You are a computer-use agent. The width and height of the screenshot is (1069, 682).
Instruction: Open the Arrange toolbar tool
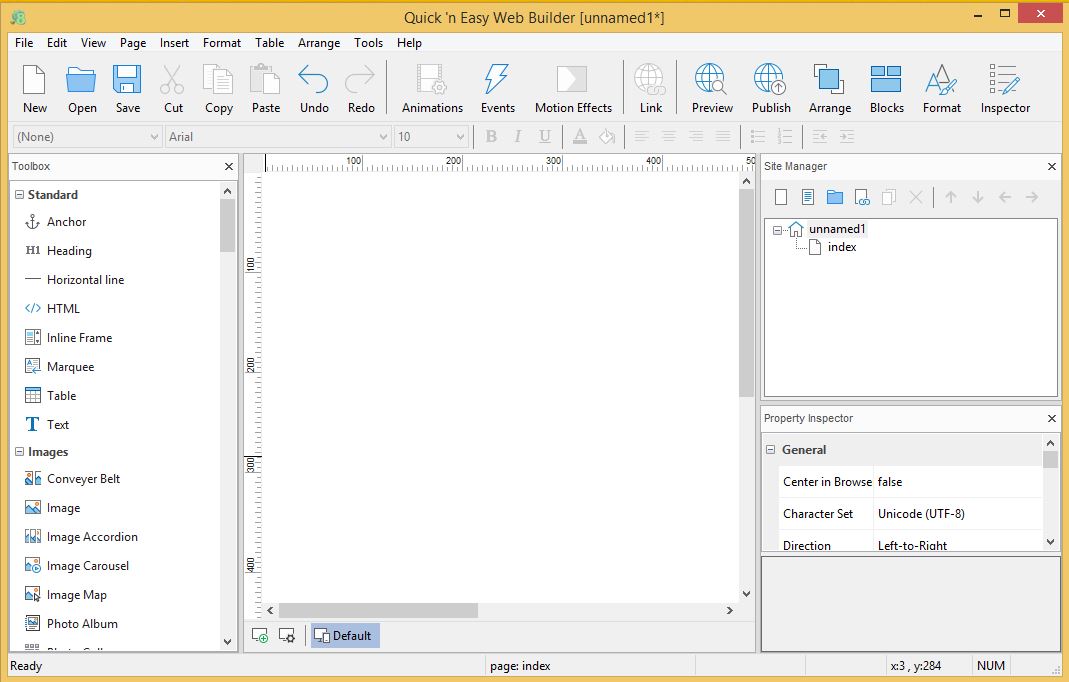[830, 89]
